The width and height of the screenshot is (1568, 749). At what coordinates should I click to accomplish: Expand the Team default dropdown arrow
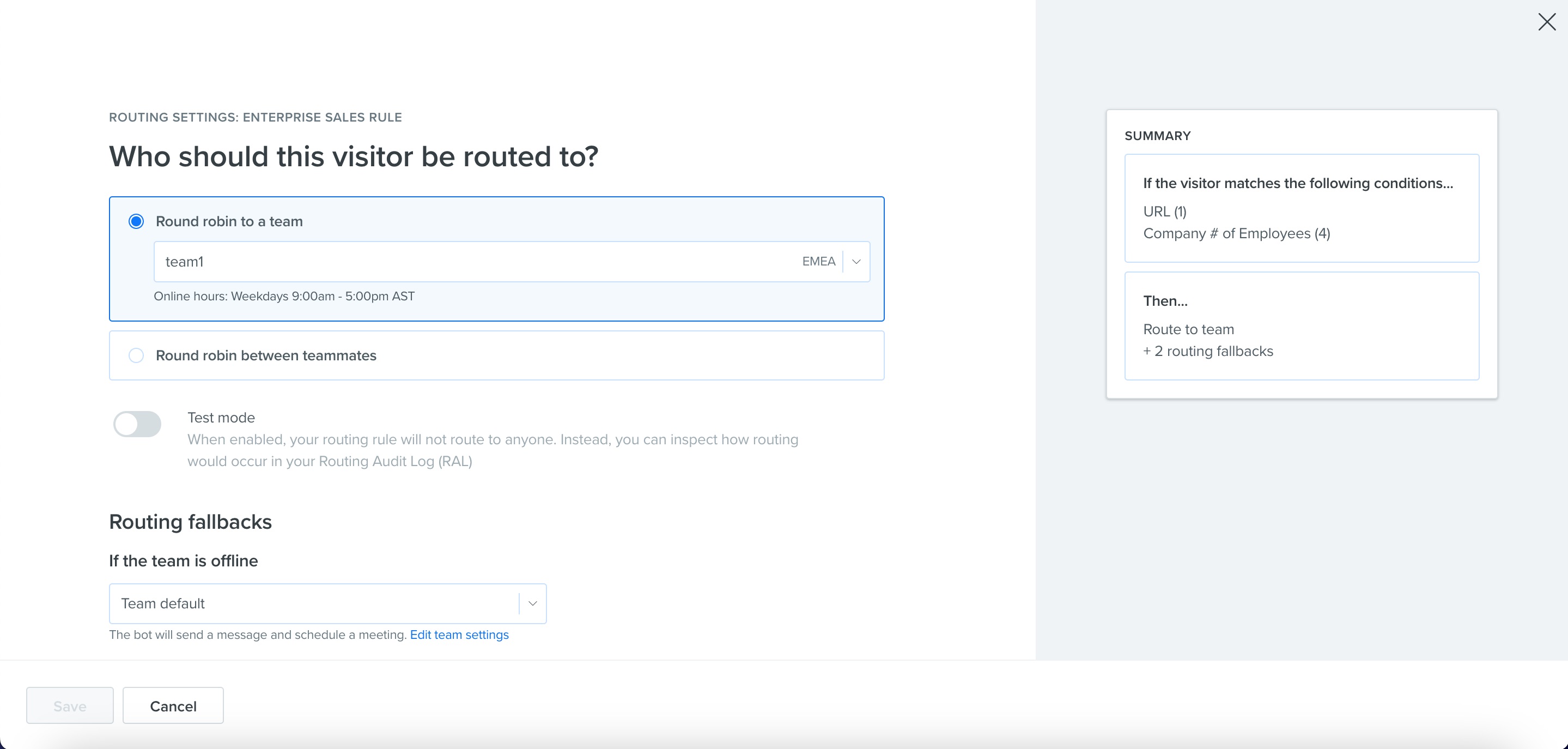pos(533,603)
